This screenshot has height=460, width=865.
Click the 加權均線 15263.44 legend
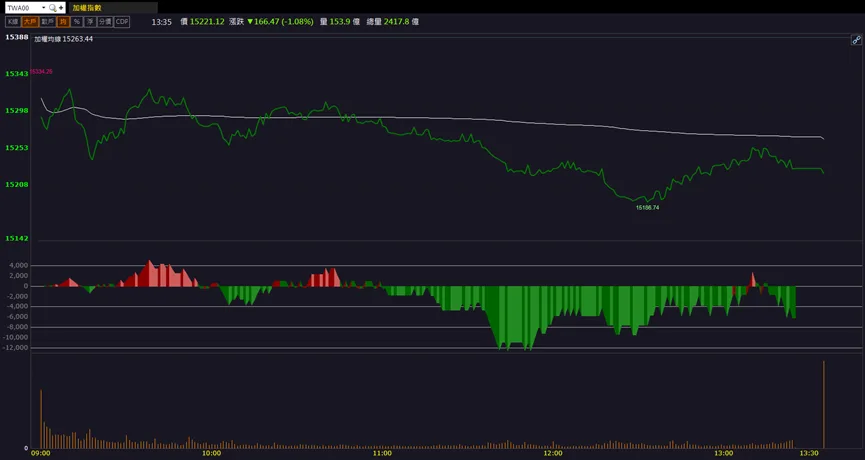tap(63, 39)
